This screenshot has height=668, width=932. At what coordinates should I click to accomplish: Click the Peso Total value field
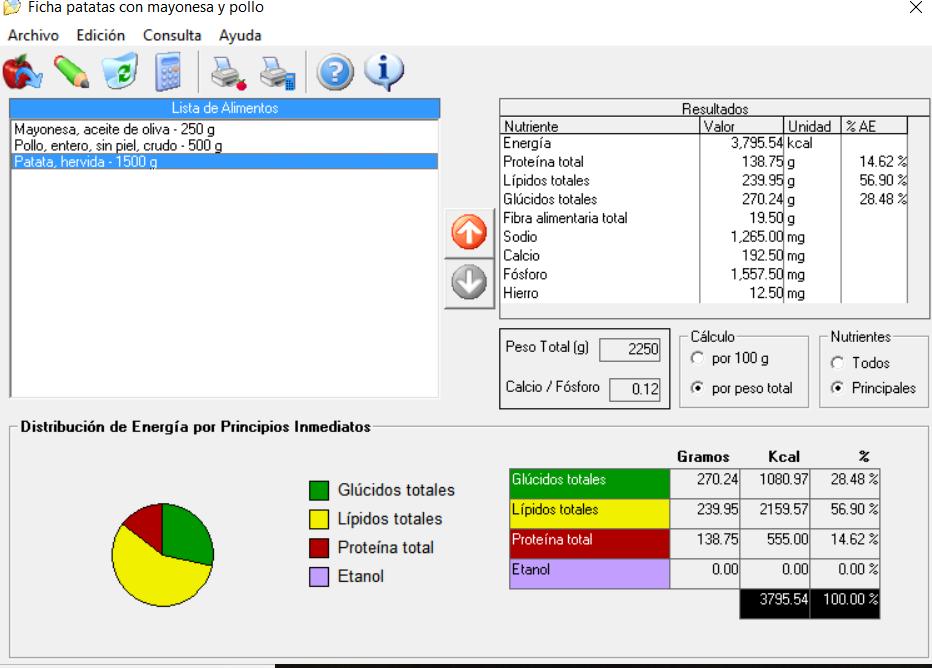[629, 348]
